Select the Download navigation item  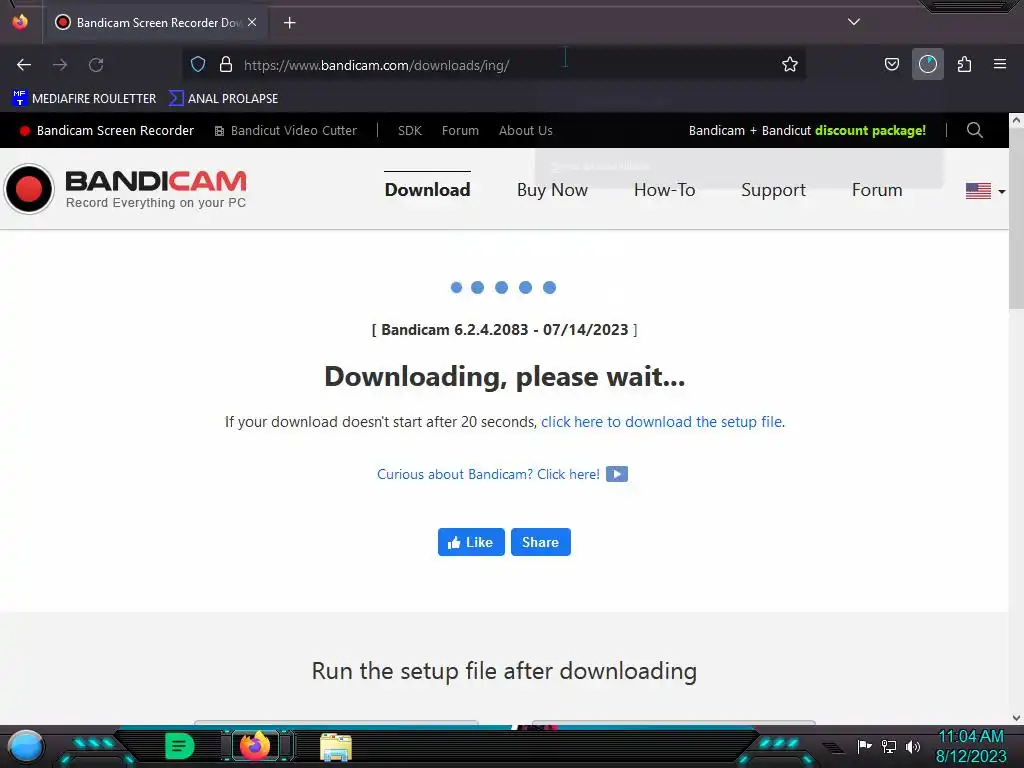click(427, 189)
